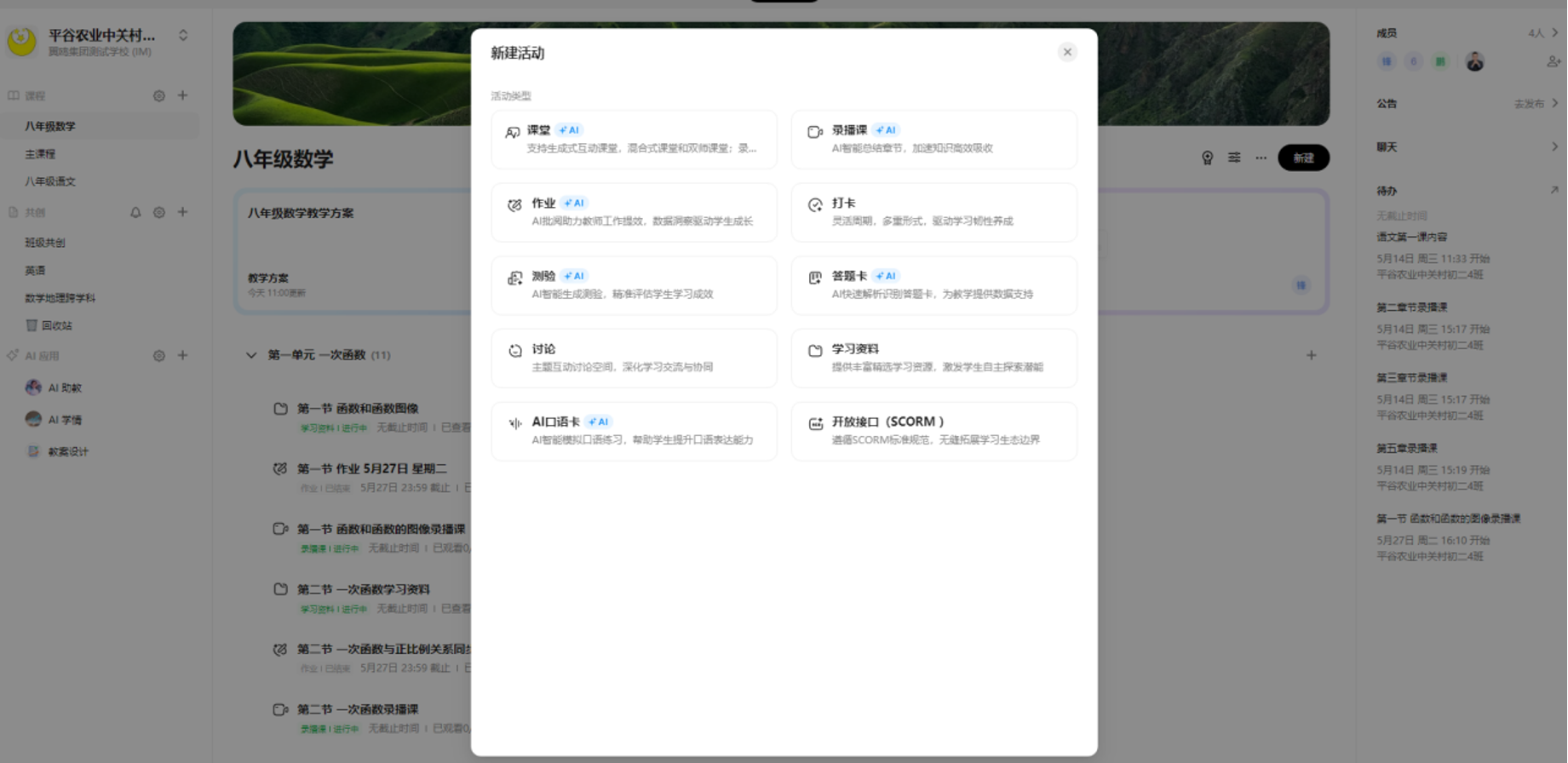Expand the 成员 members panel chevron
Image resolution: width=1568 pixels, height=763 pixels.
point(1554,33)
